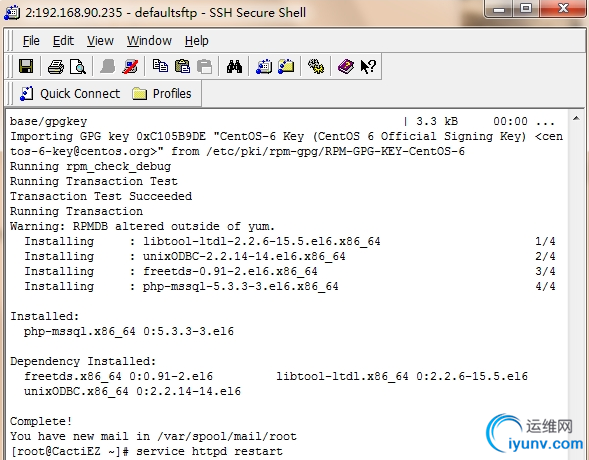
Task: Open a New File Transfer Window icon
Action: [286, 66]
